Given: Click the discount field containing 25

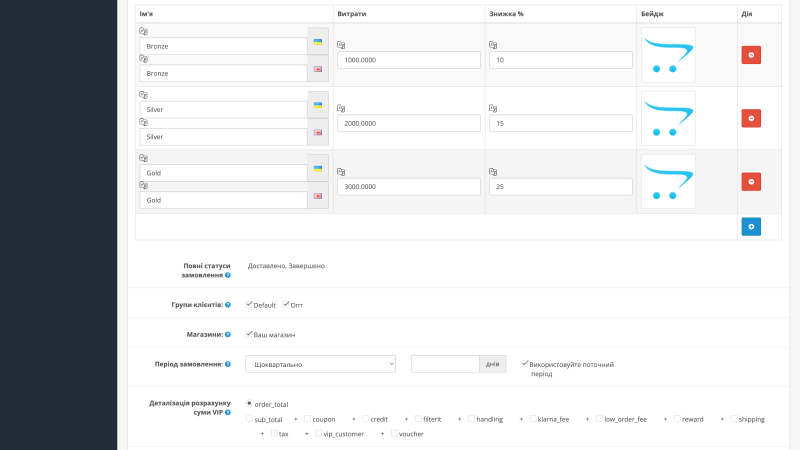Looking at the screenshot, I should (x=561, y=187).
